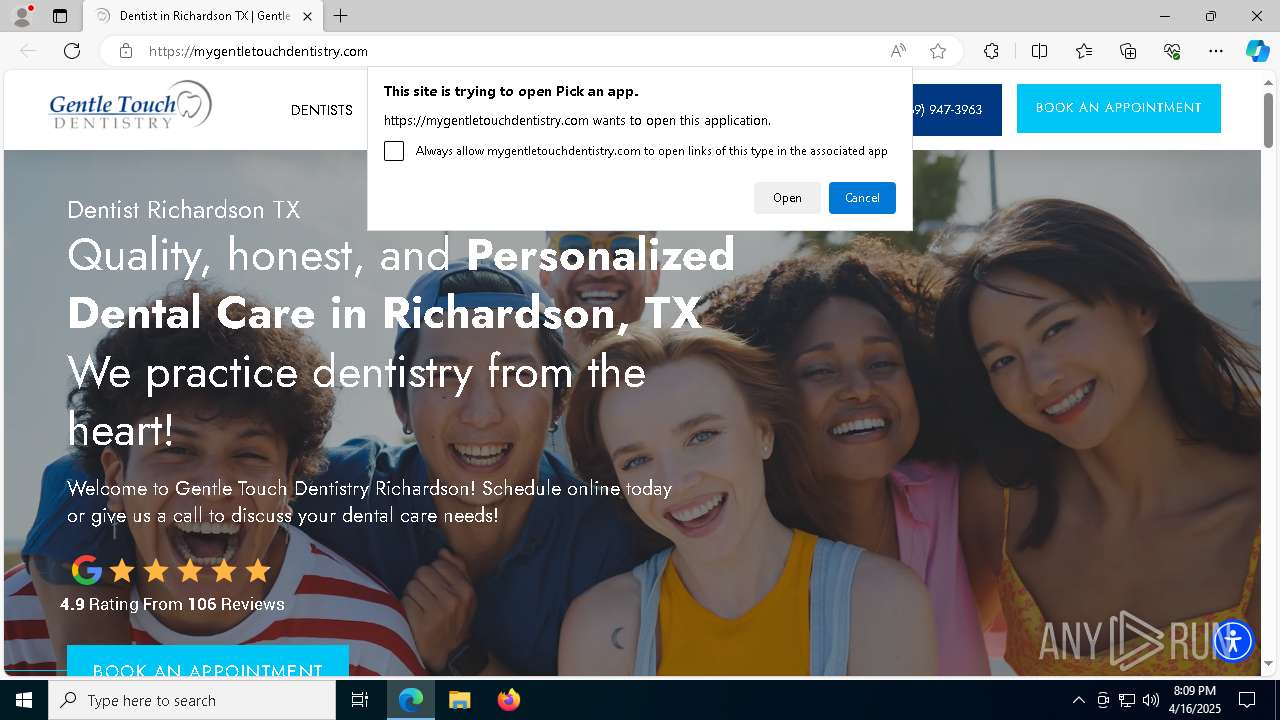Click the Open button in the dialog
The height and width of the screenshot is (720, 1280).
tap(787, 198)
